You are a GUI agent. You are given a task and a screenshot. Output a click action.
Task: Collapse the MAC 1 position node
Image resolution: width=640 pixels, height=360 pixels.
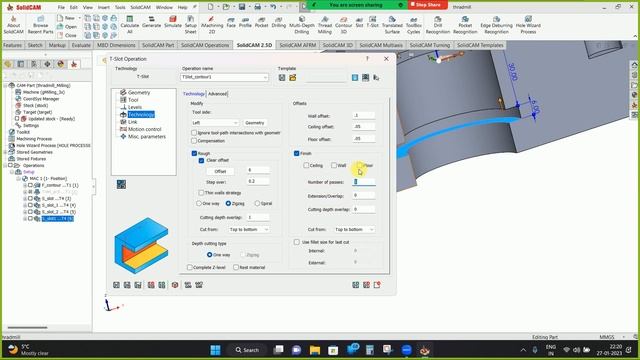point(18,179)
